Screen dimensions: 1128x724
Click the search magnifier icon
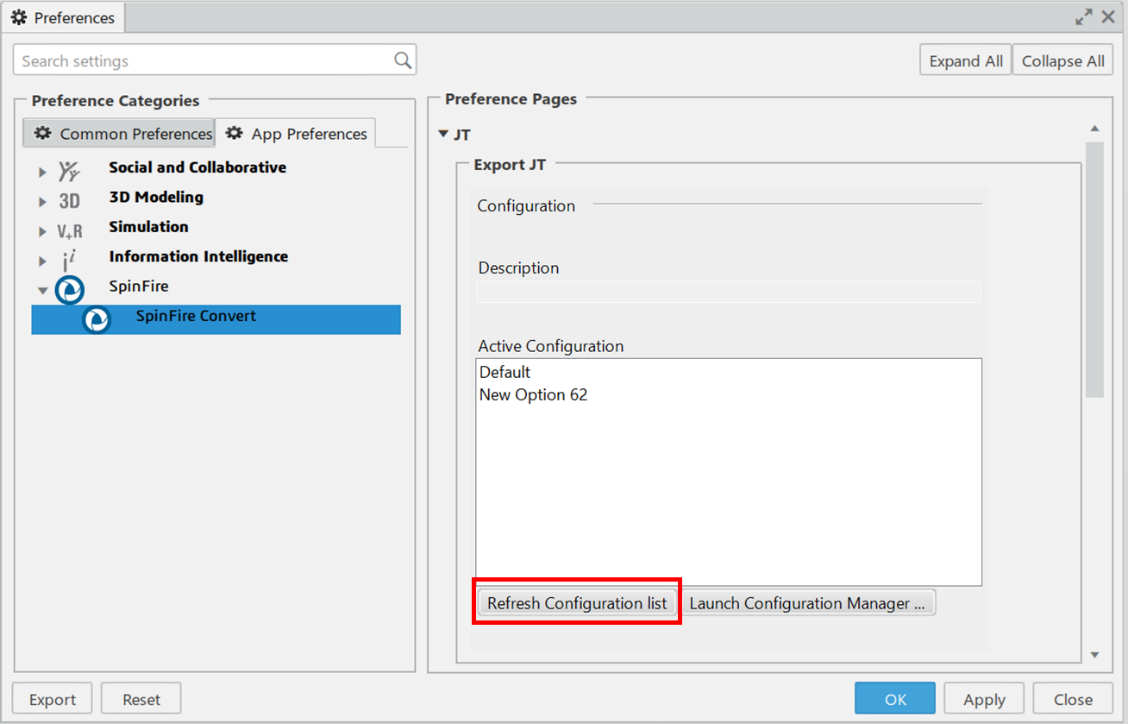tap(403, 60)
